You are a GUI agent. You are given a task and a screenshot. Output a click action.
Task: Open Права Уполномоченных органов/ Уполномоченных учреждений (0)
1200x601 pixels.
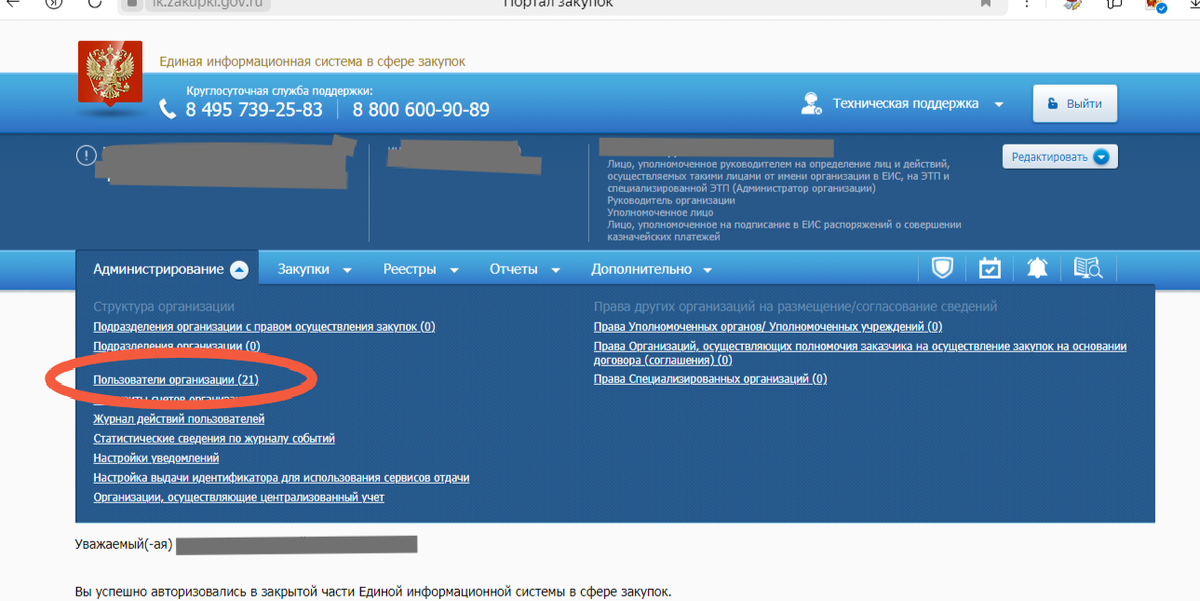768,327
